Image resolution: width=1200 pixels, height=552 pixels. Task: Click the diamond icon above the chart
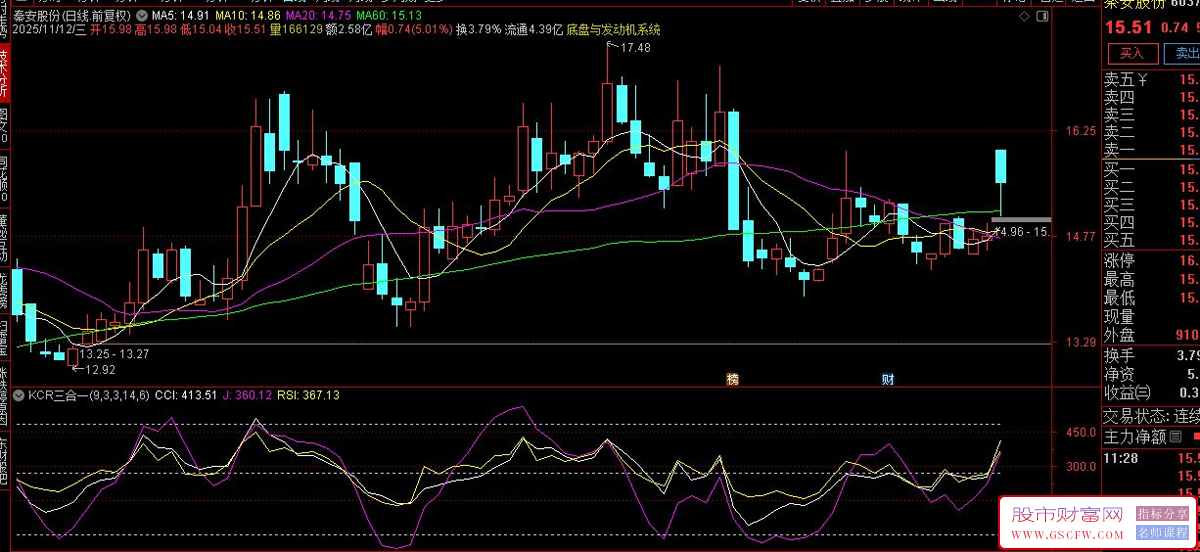[x=1023, y=17]
